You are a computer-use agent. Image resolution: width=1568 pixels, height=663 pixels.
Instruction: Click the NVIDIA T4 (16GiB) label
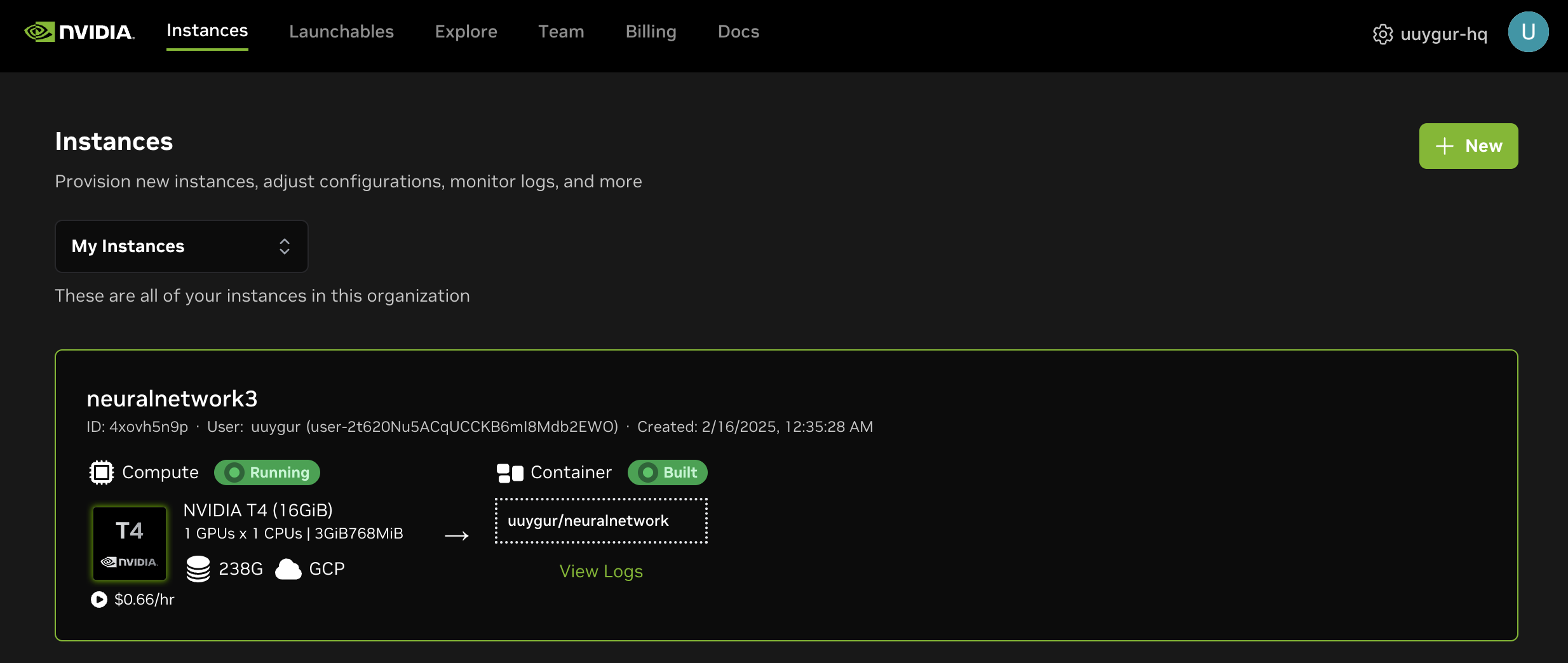[258, 511]
